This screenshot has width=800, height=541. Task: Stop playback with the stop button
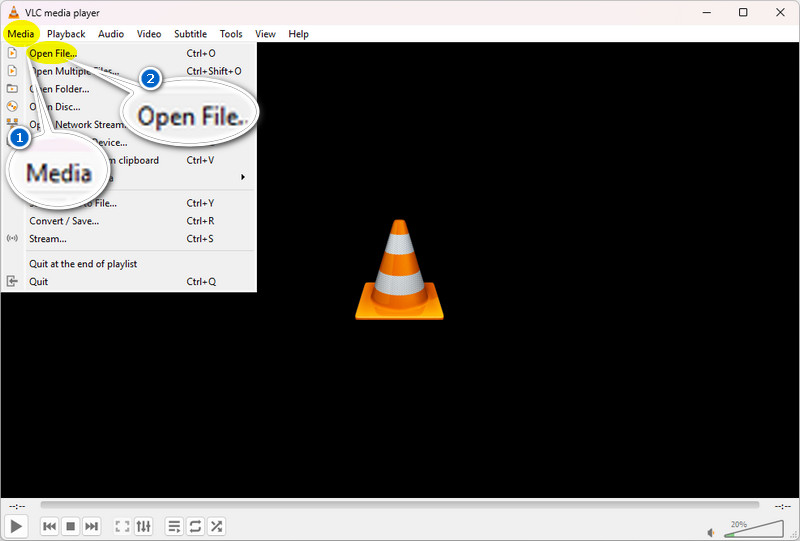pyautogui.click(x=70, y=526)
